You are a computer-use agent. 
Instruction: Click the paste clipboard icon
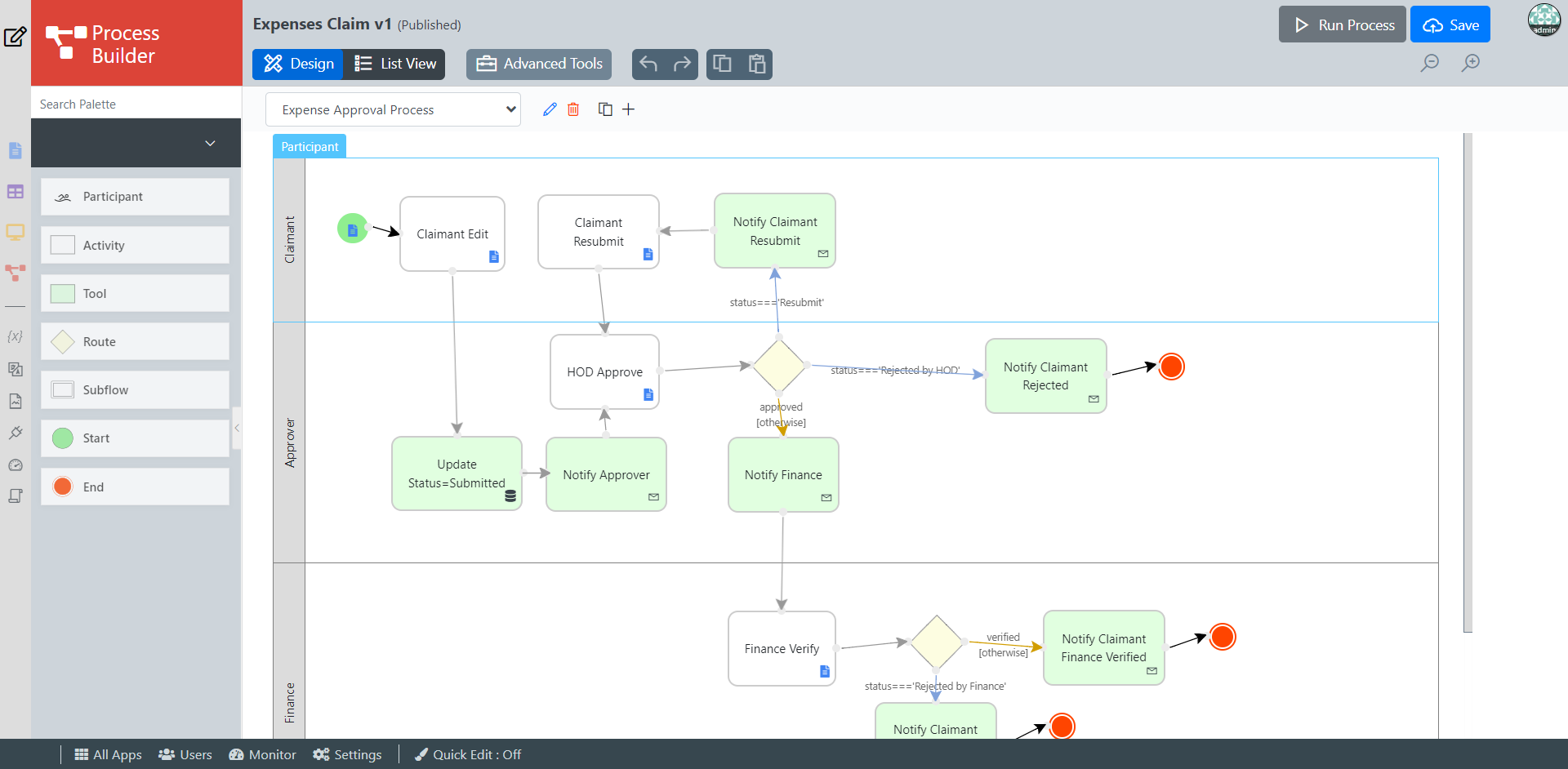757,64
